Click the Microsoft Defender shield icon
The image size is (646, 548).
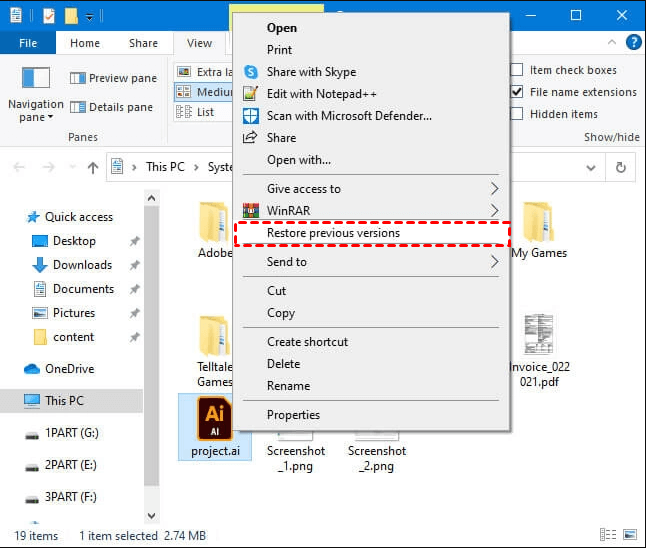[250, 116]
